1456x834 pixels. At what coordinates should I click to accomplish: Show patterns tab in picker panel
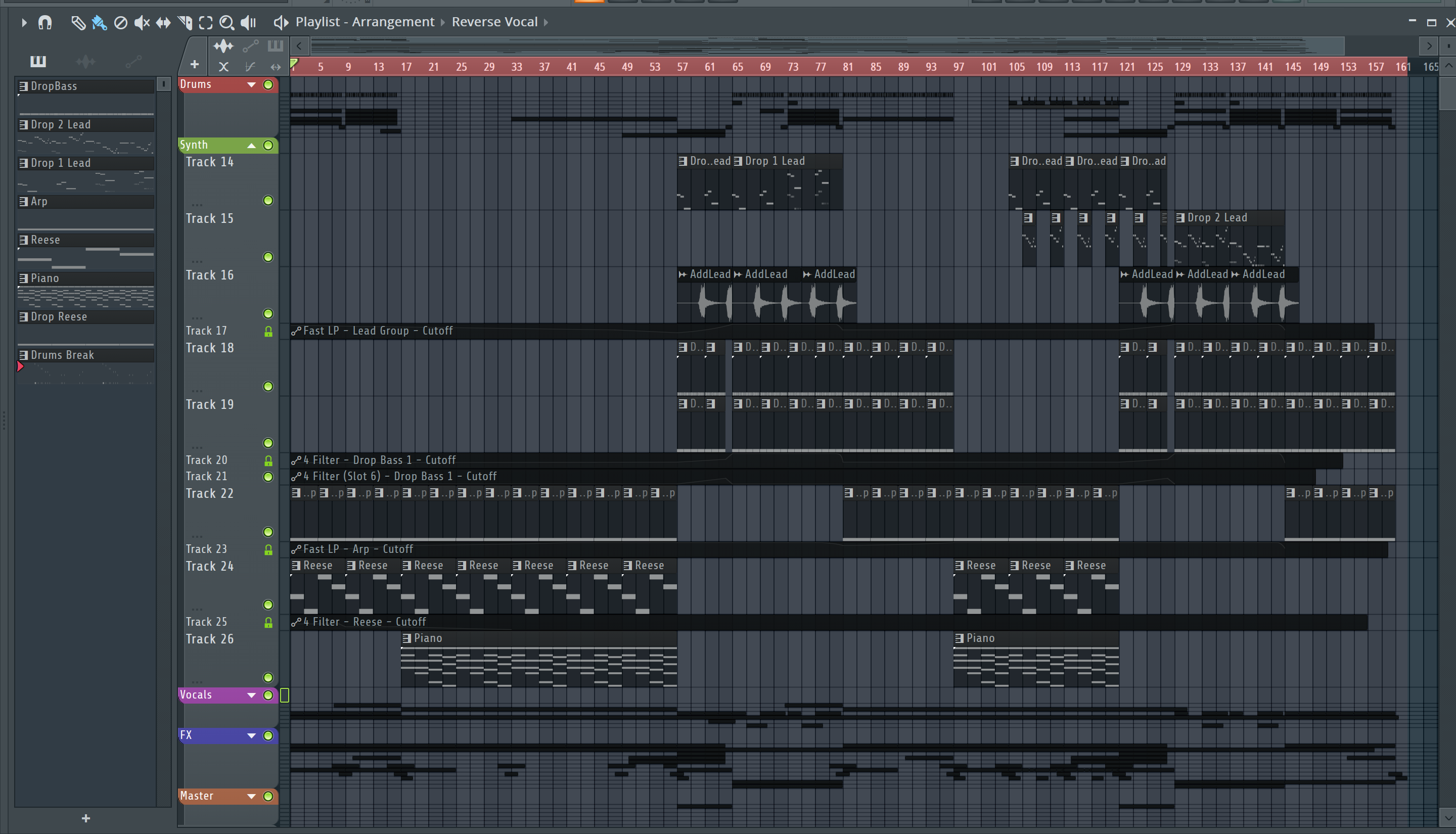tap(38, 61)
